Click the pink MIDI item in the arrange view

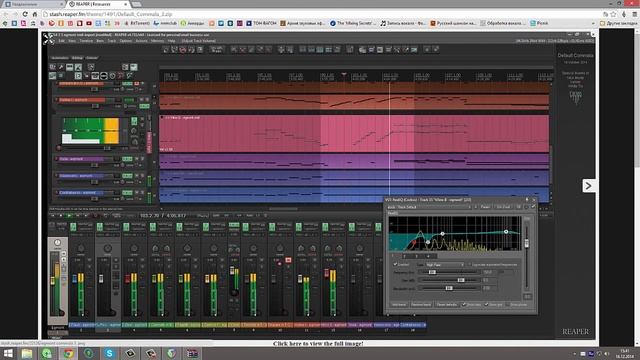[354, 133]
